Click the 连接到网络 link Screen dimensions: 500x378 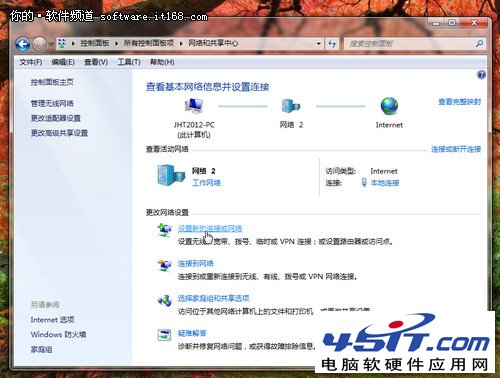pos(196,264)
